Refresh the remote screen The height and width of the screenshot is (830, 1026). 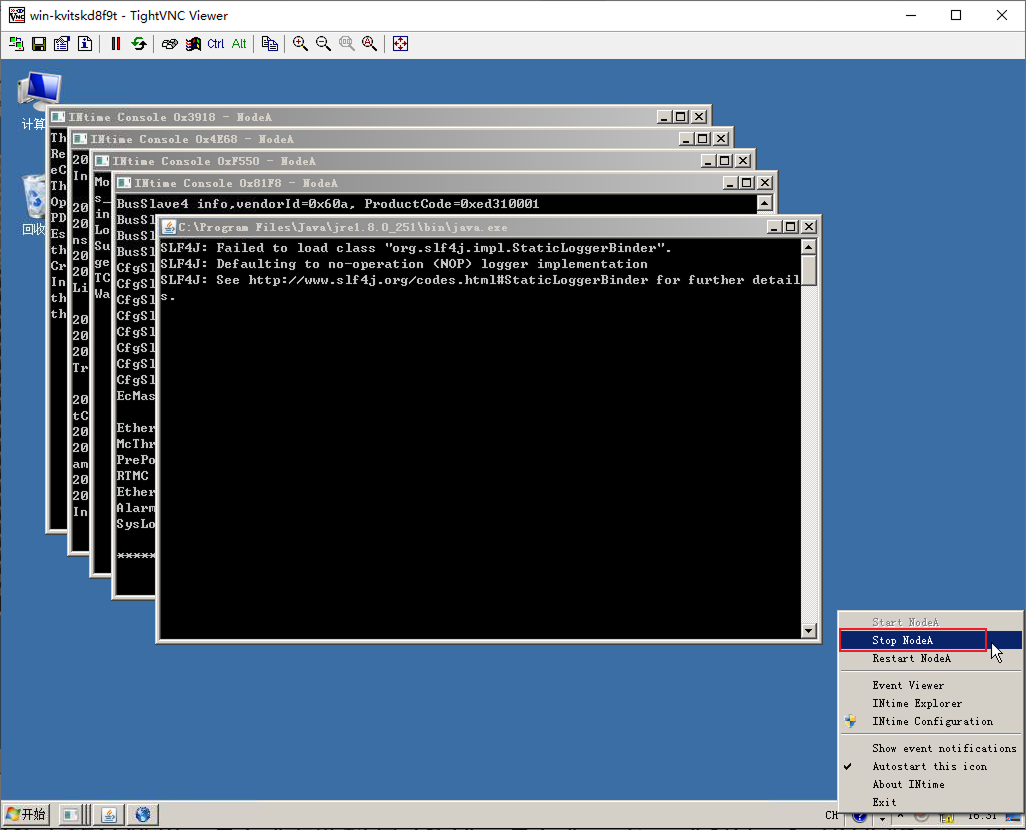(x=139, y=44)
